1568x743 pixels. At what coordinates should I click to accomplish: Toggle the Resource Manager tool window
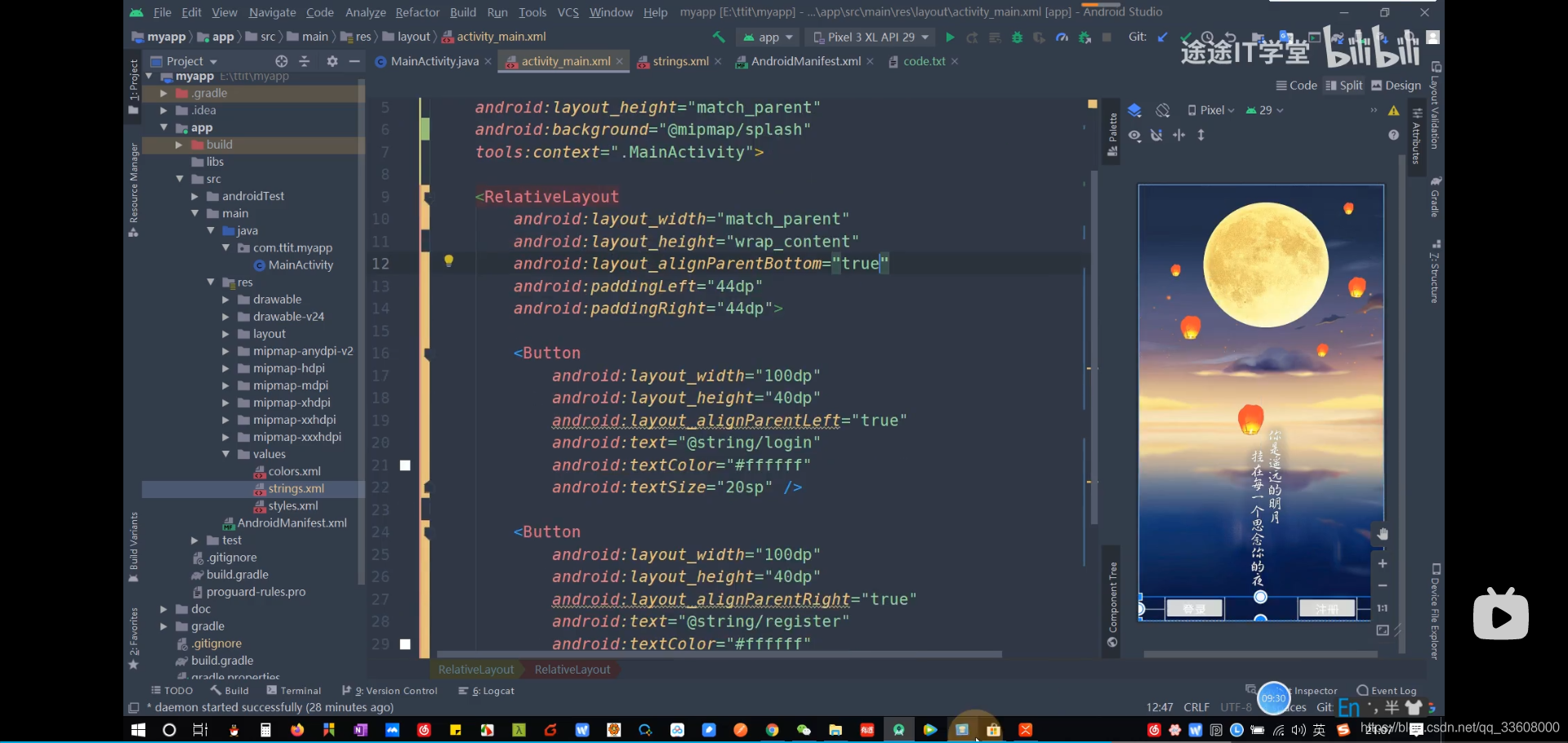tap(134, 190)
